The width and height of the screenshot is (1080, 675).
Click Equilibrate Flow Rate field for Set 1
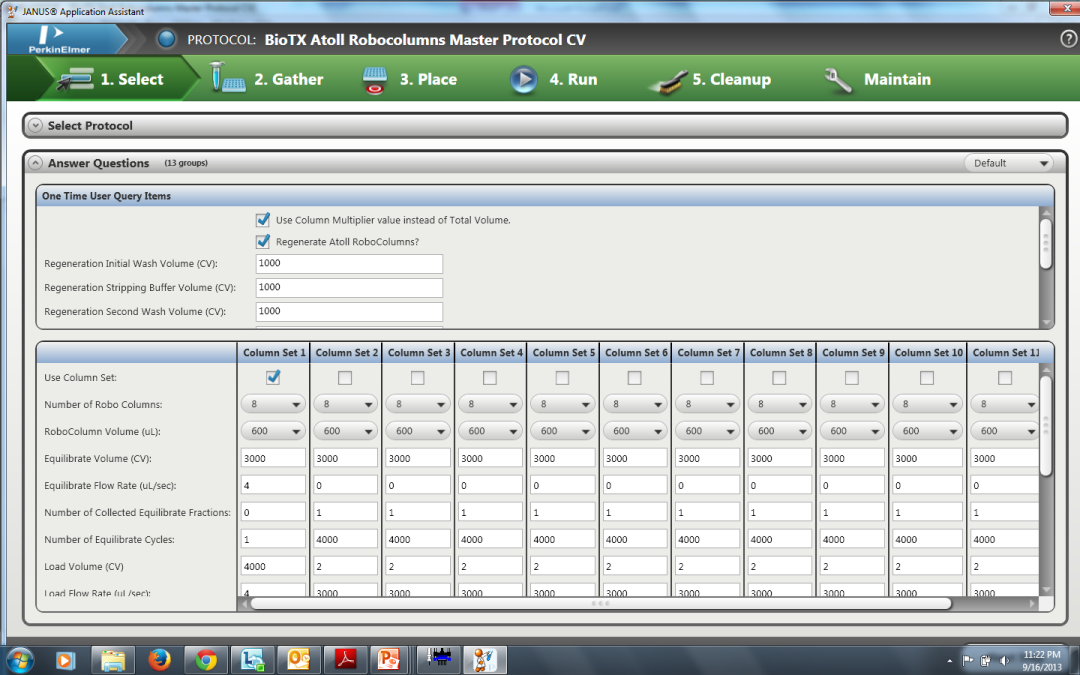tap(273, 485)
